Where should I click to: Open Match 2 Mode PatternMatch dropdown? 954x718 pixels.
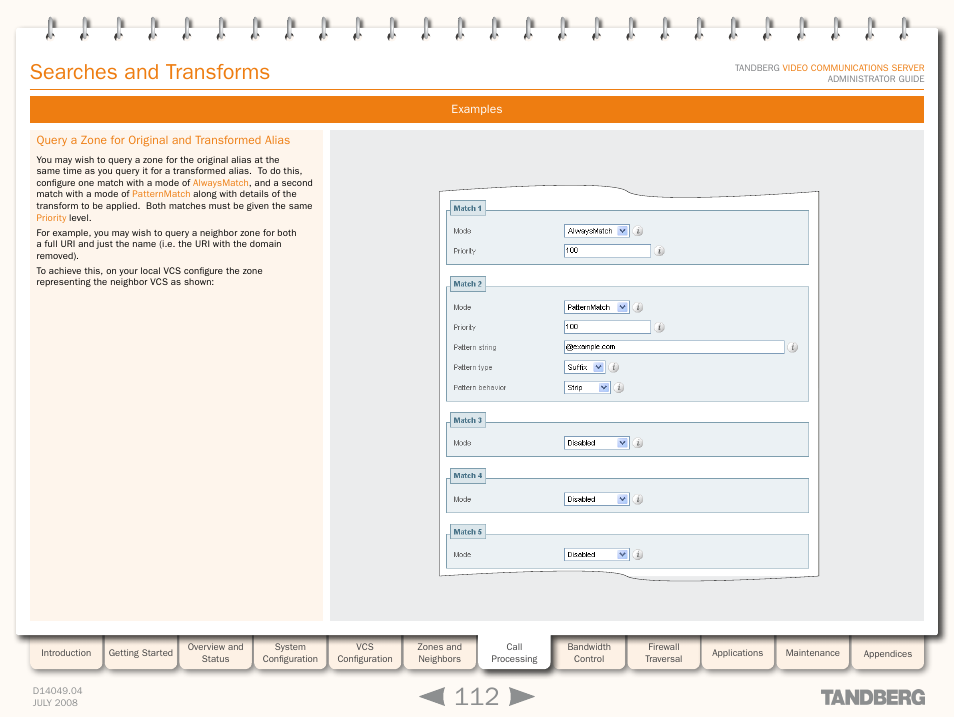[x=597, y=308]
